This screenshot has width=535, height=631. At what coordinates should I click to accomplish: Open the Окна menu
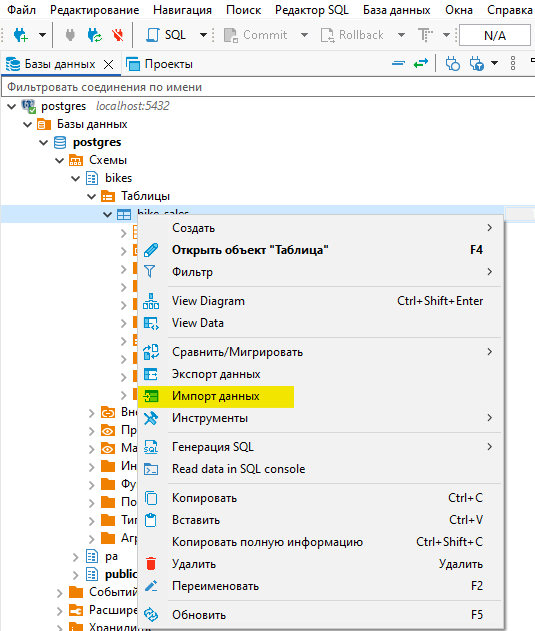click(459, 10)
